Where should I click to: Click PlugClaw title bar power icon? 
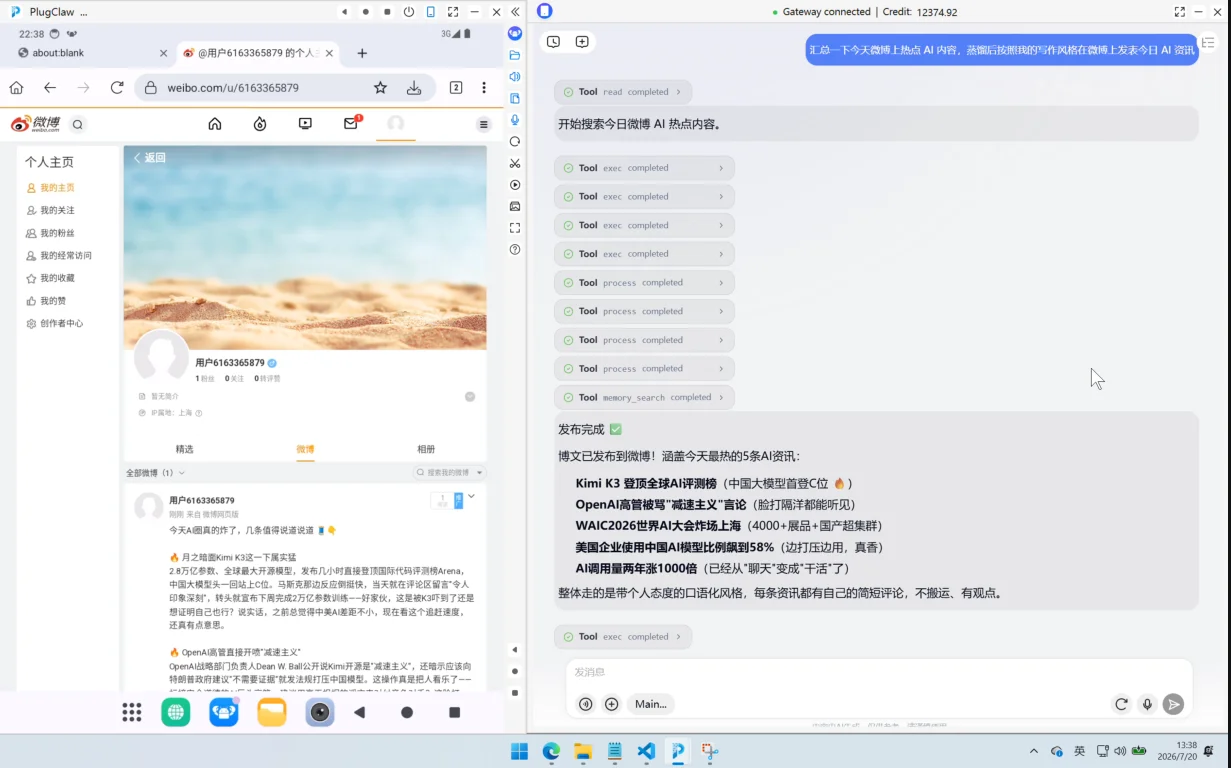[409, 12]
